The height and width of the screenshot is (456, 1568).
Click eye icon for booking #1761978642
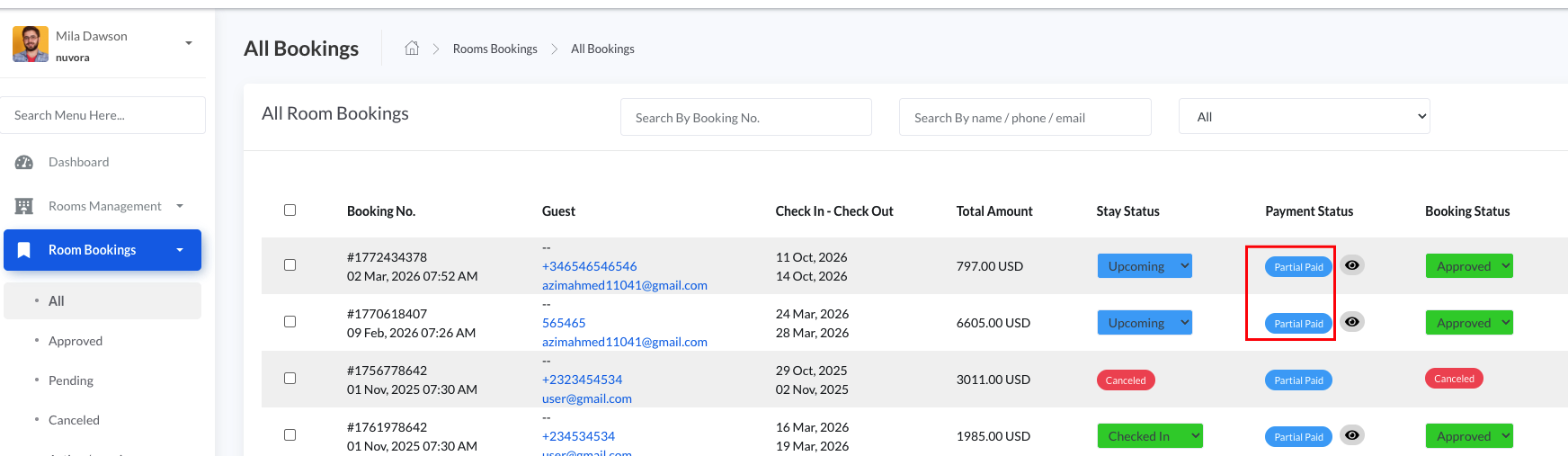1352,435
